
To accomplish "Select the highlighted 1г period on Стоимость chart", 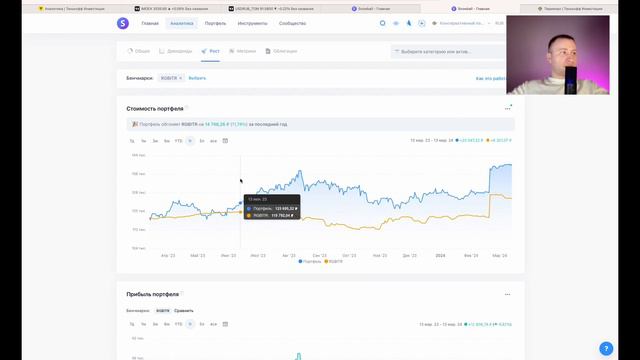I will pyautogui.click(x=190, y=141).
